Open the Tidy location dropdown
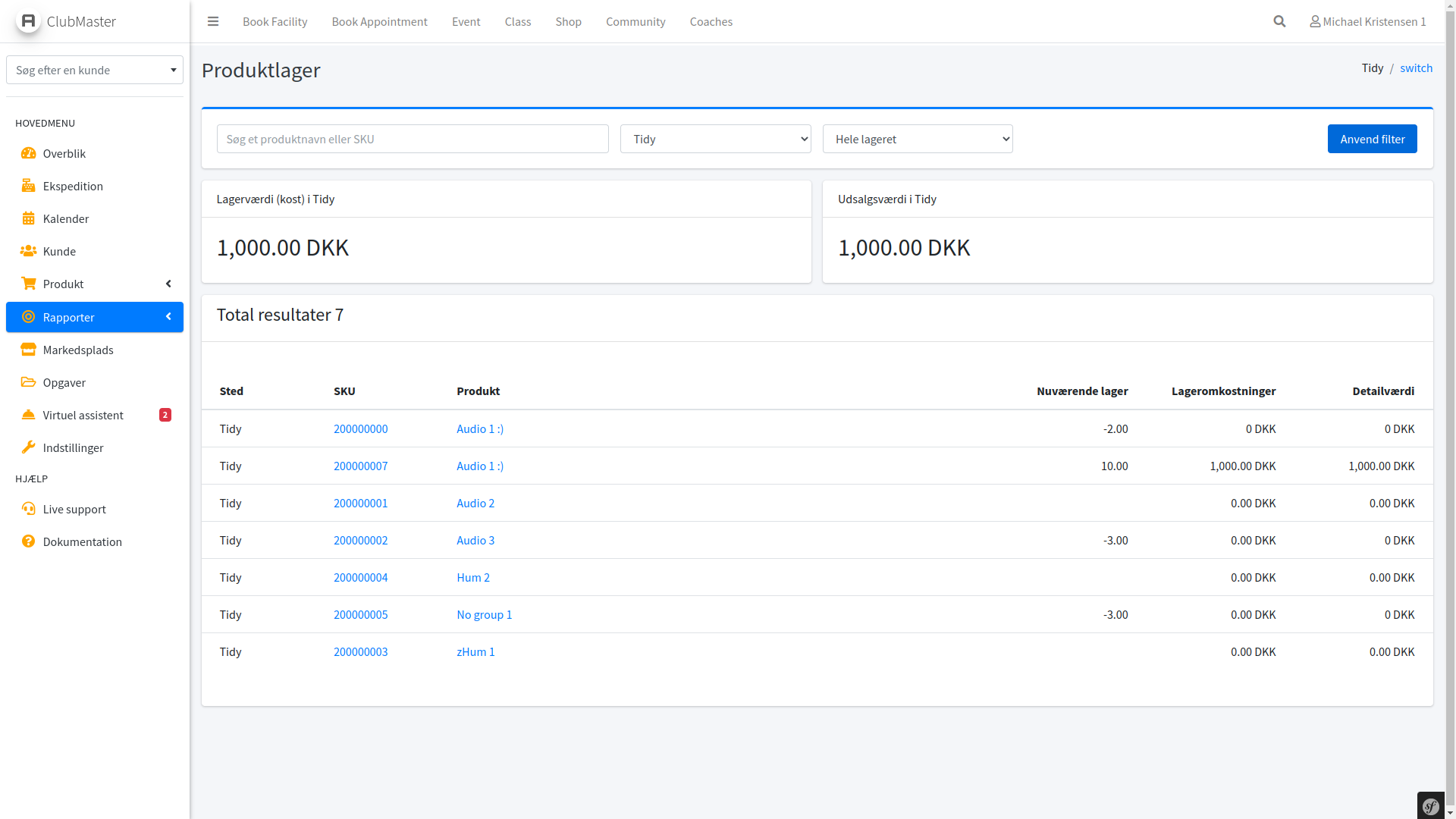 (x=715, y=139)
